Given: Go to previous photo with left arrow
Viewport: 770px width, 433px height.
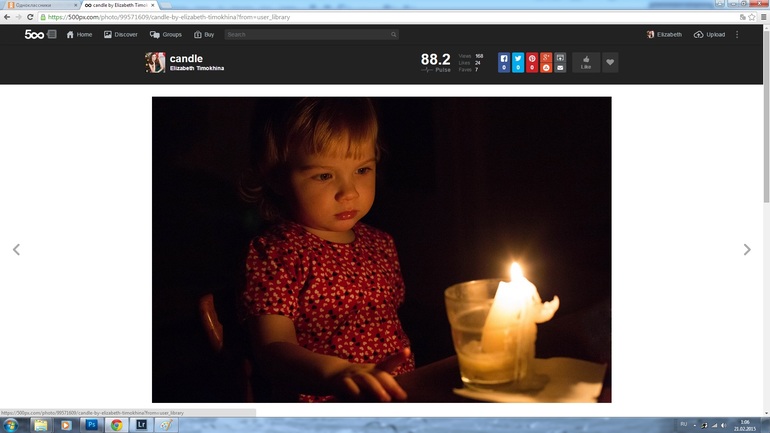Looking at the screenshot, I should coord(16,250).
